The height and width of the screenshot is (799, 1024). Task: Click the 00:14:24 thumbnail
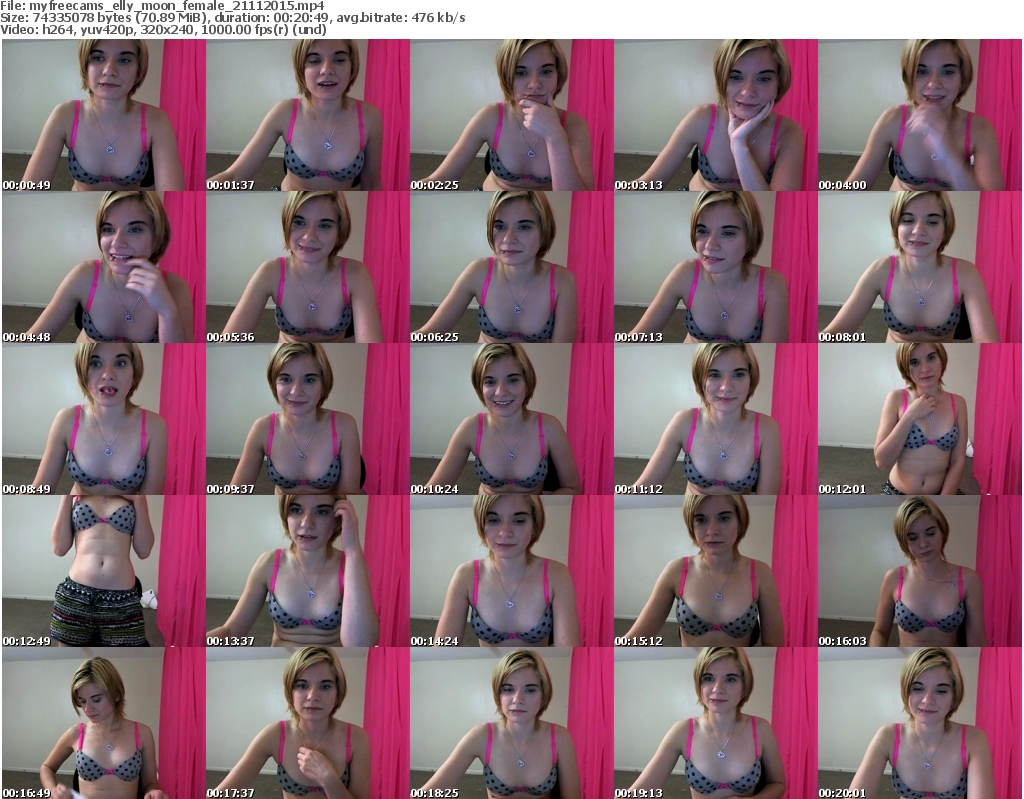tap(511, 571)
